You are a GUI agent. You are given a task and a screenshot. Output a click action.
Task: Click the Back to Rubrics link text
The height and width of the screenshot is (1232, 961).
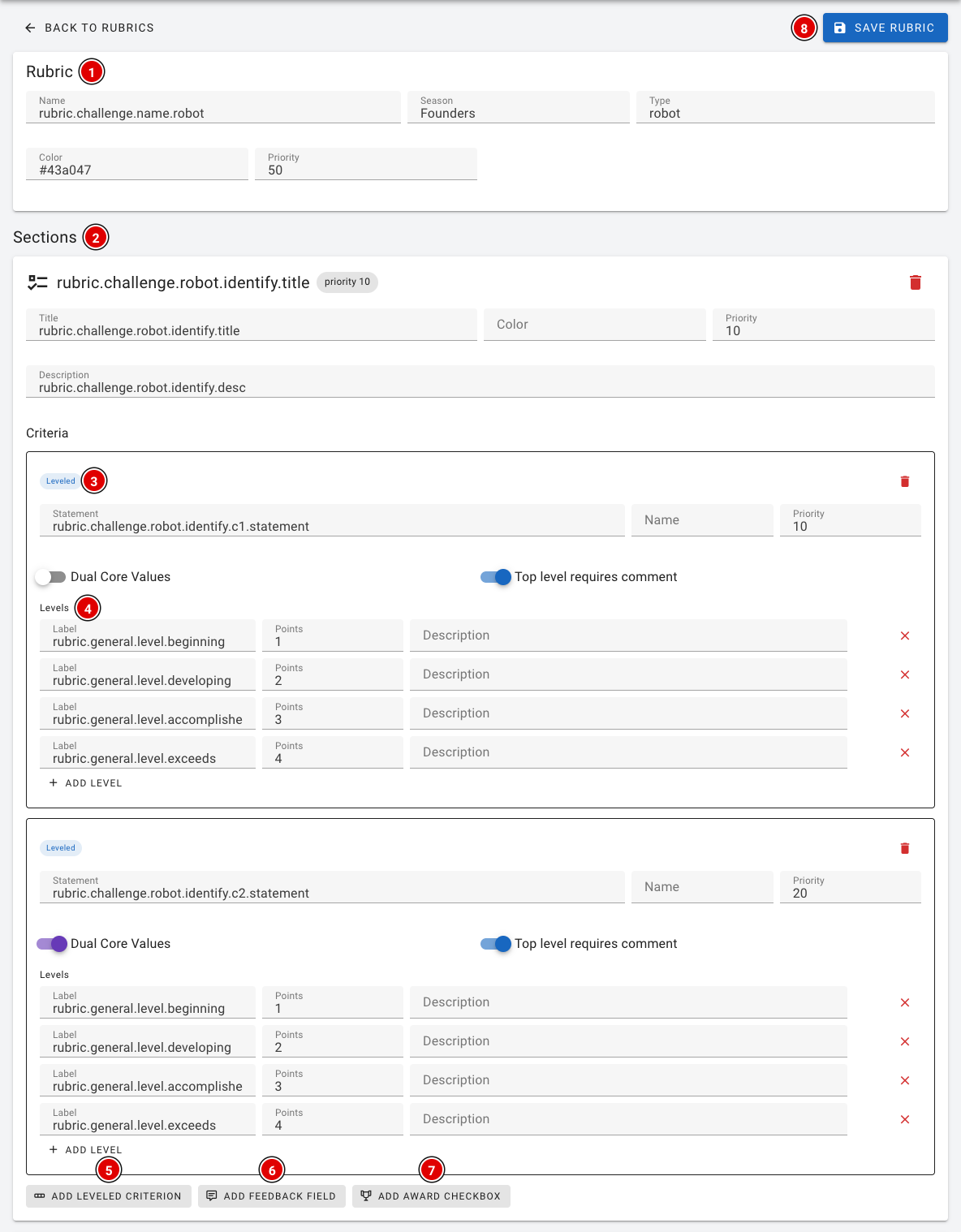99,28
